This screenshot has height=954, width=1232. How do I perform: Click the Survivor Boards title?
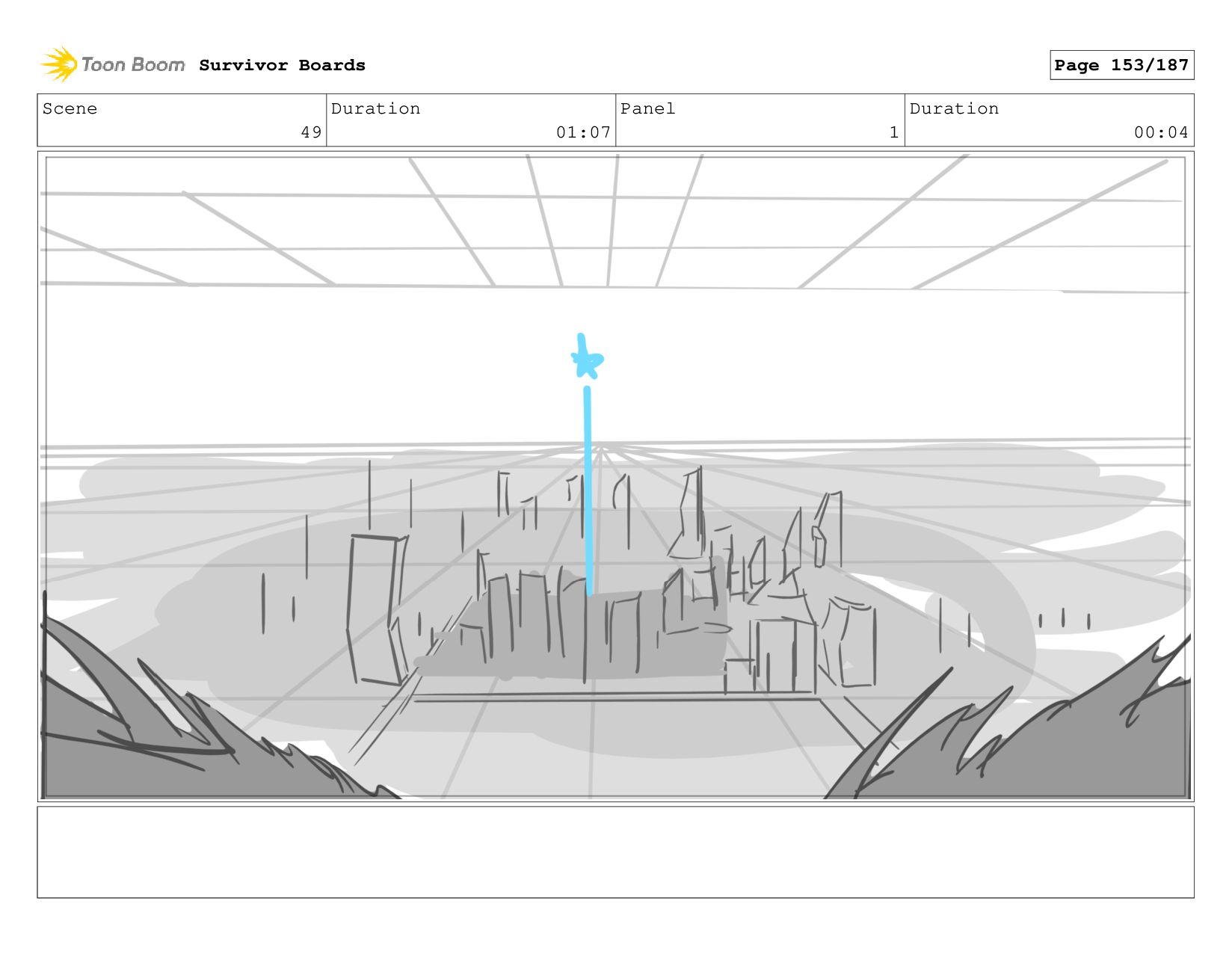(282, 65)
